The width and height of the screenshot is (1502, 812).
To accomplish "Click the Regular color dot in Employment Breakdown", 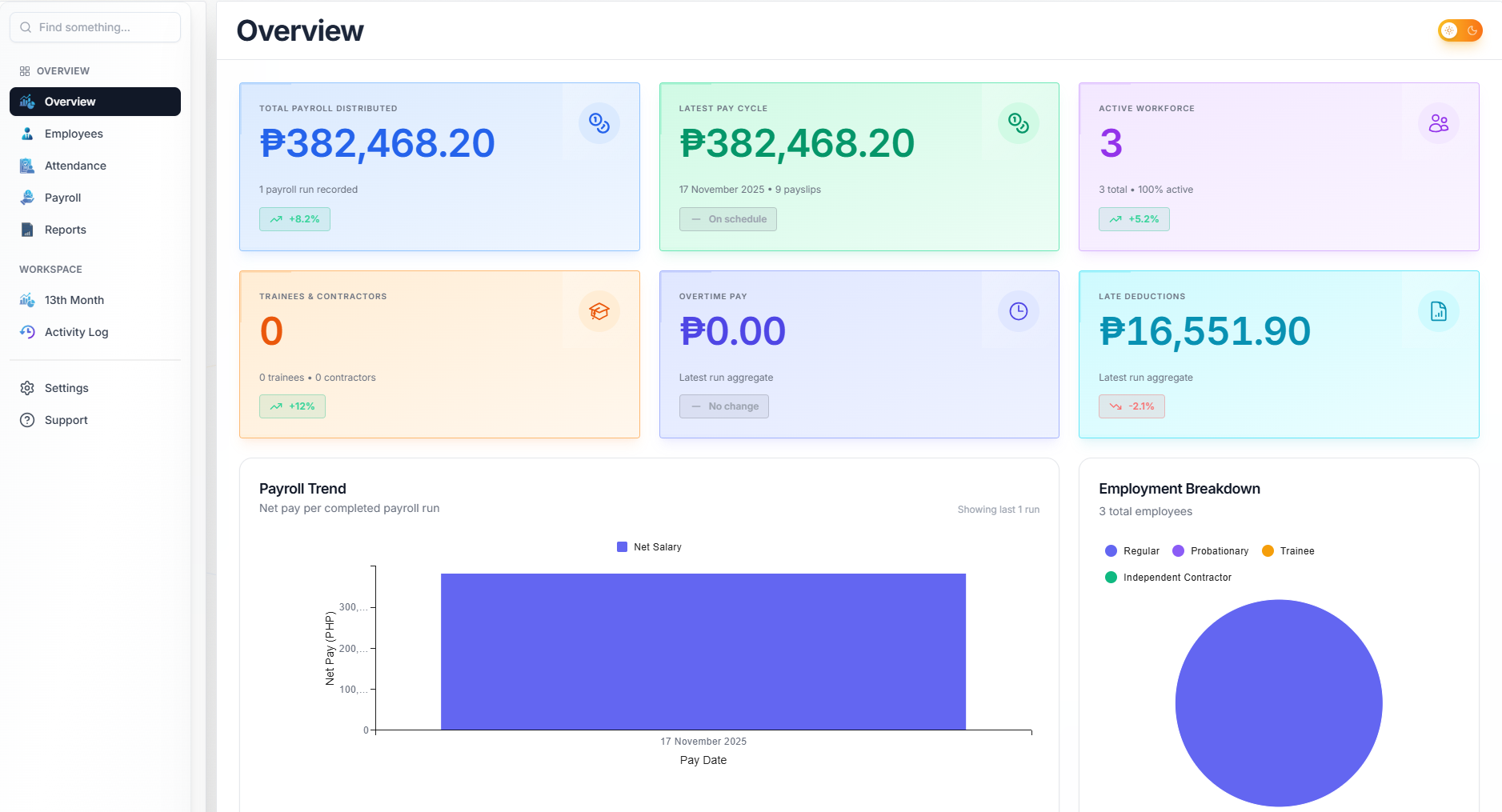I will pos(1111,550).
